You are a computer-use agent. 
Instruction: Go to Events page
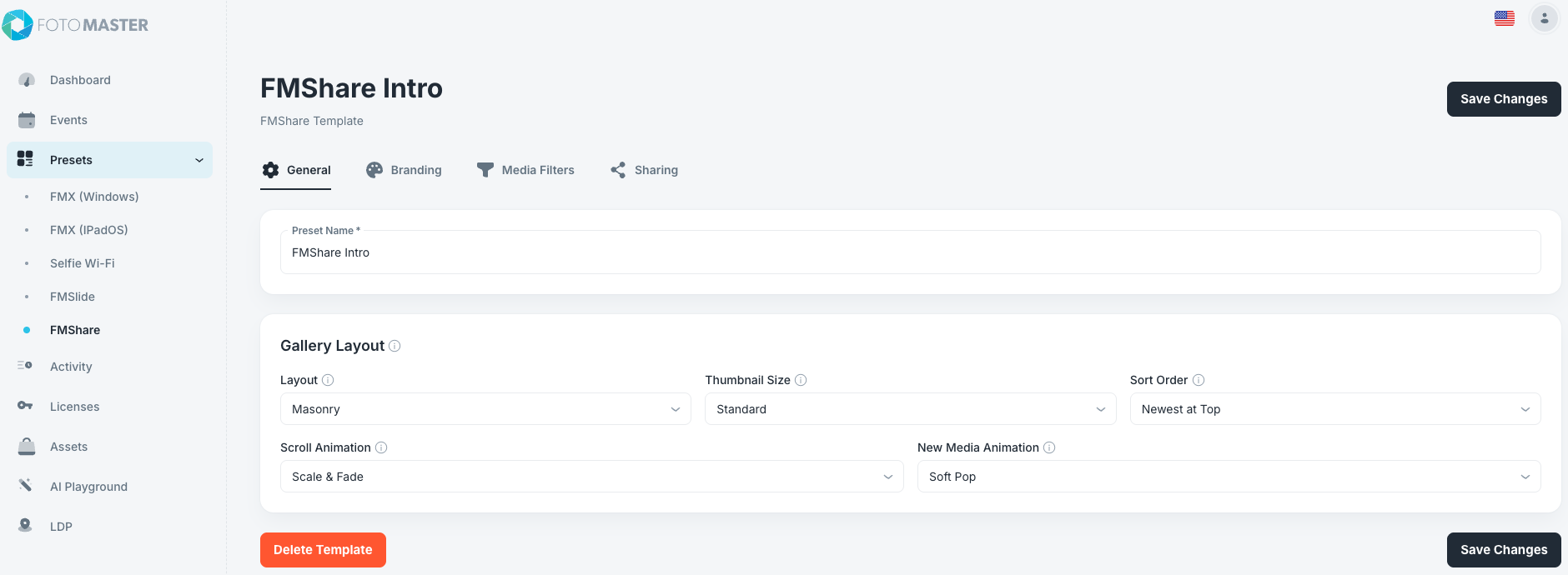point(68,120)
